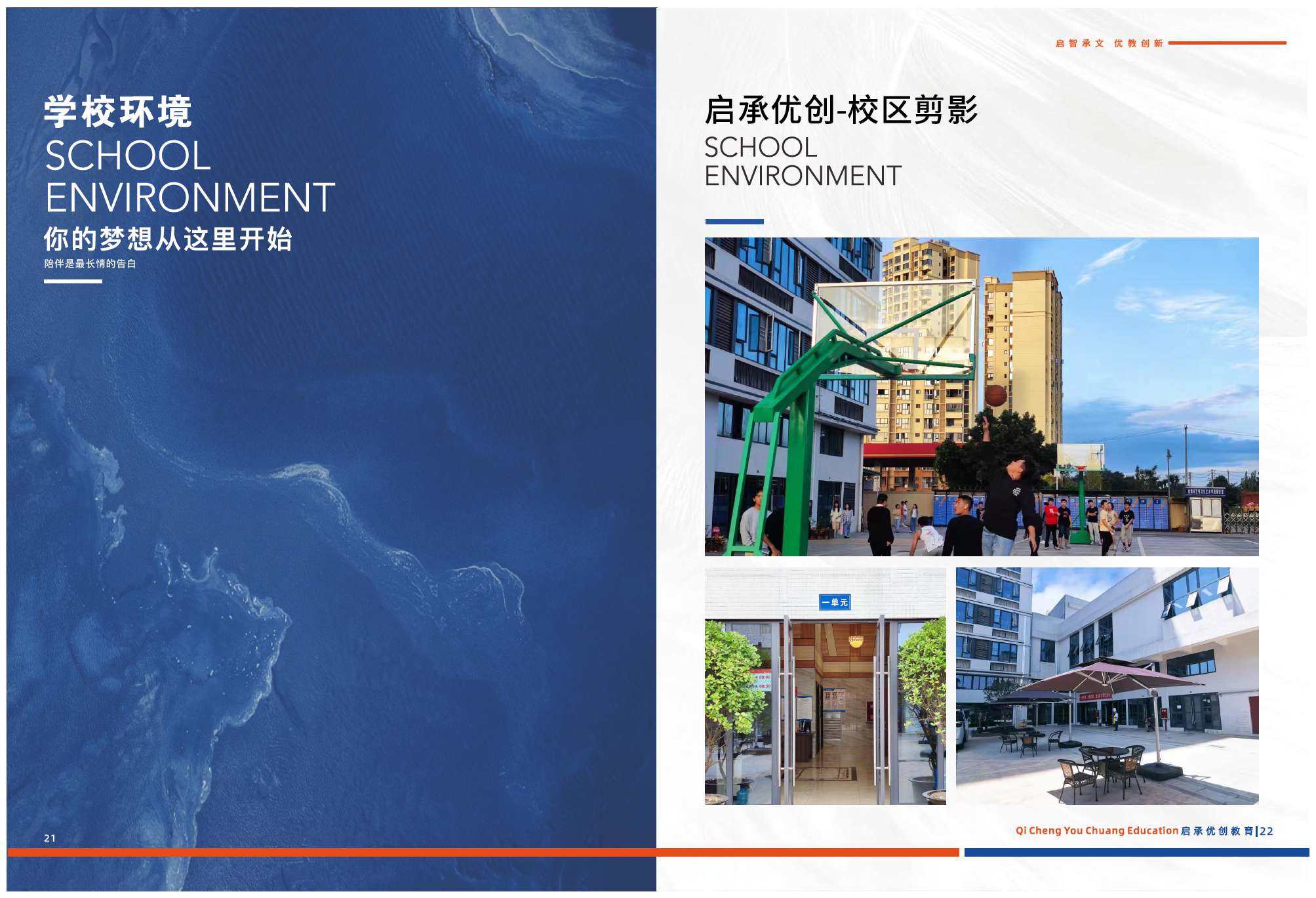The image size is (1316, 898).
Task: Click the blue 一单元 sign
Action: point(835,602)
